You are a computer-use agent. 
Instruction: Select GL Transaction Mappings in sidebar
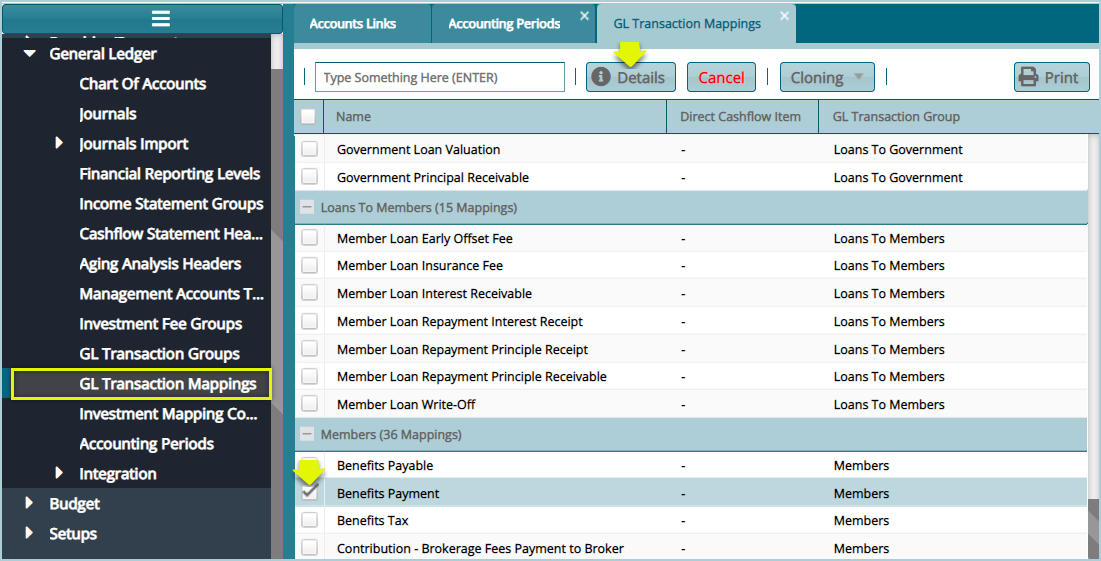141,384
